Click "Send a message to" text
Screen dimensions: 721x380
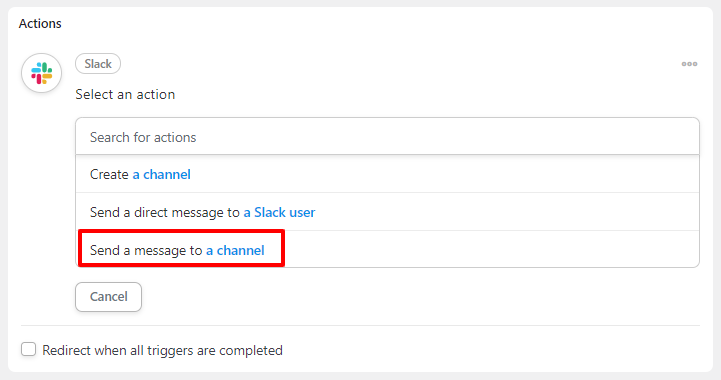[146, 250]
